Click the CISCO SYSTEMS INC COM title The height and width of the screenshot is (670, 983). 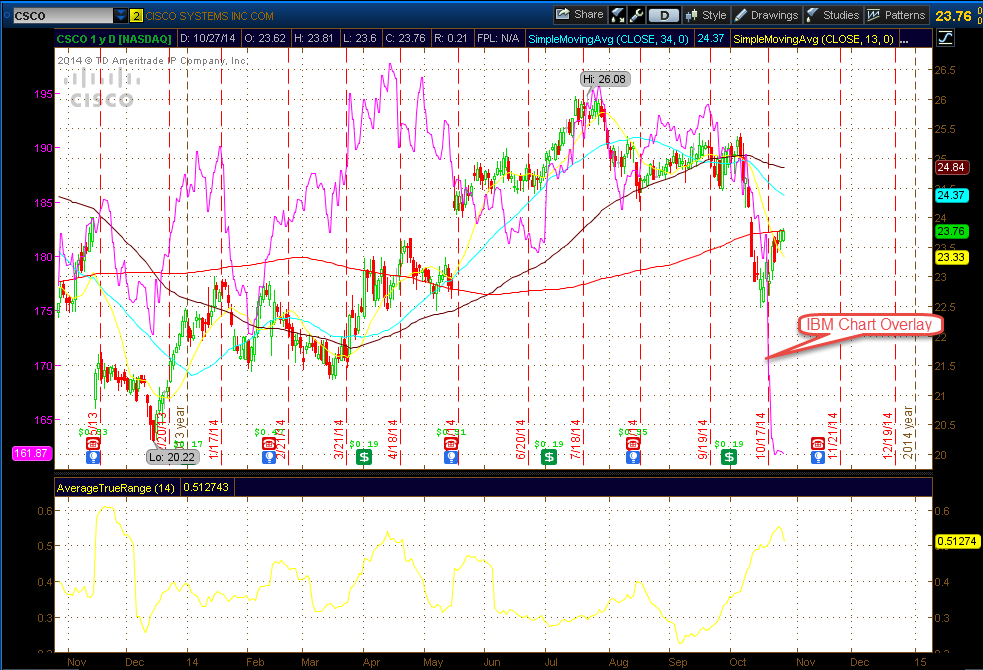(x=209, y=16)
